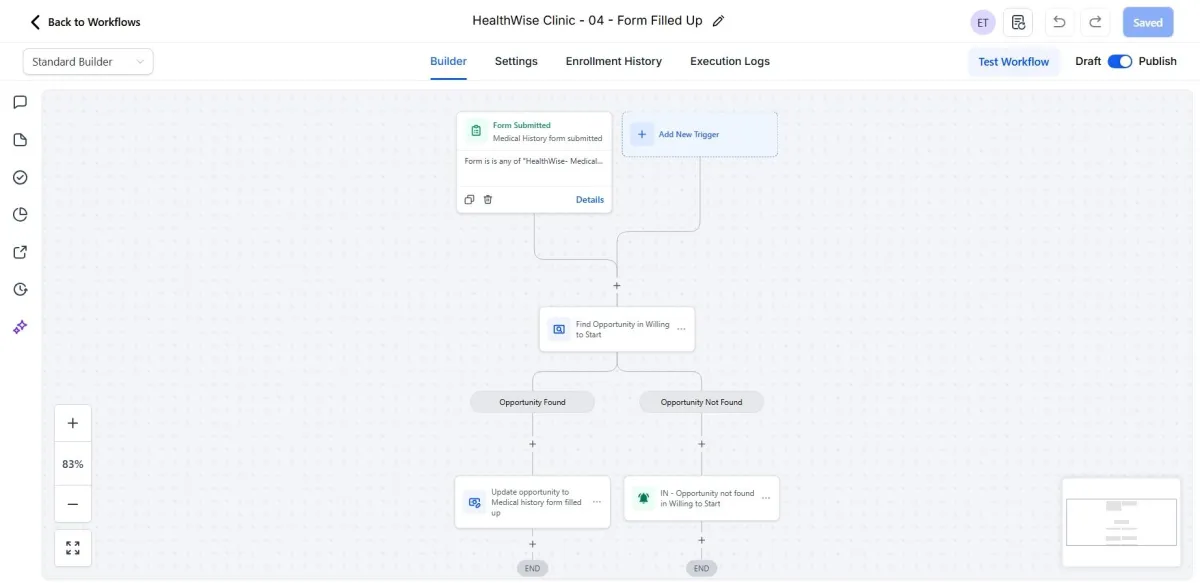
Task: Click the Test Workflow button
Action: (1013, 62)
